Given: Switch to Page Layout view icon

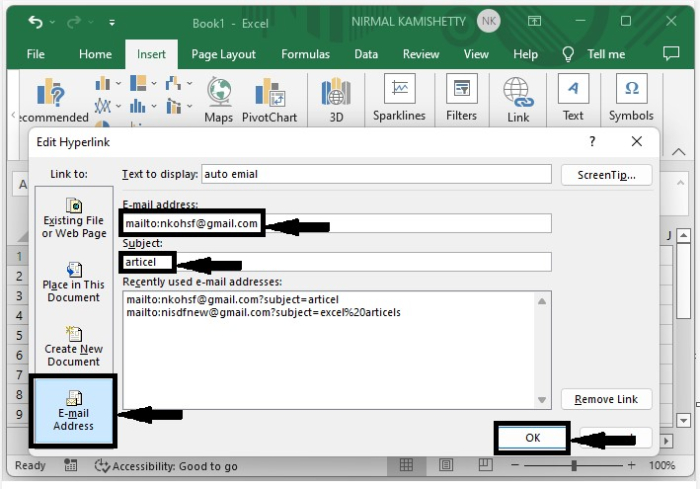Looking at the screenshot, I should point(446,465).
